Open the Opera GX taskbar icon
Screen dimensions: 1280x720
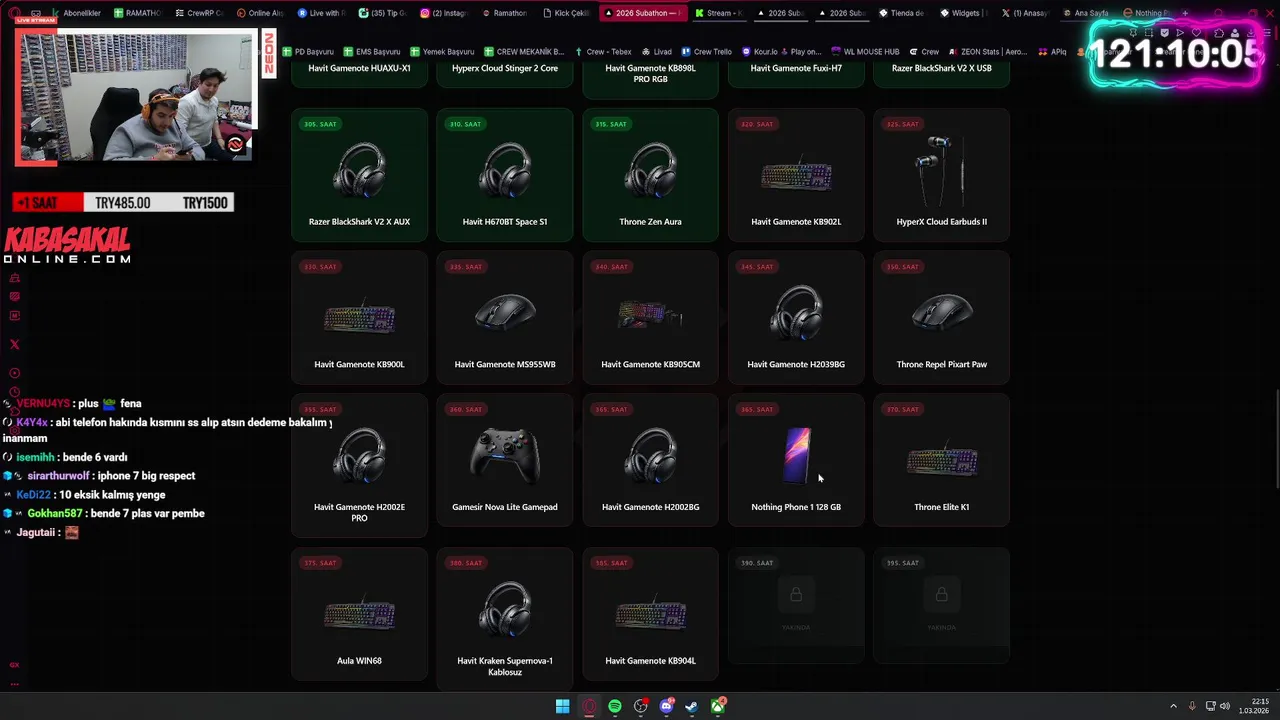tap(589, 706)
